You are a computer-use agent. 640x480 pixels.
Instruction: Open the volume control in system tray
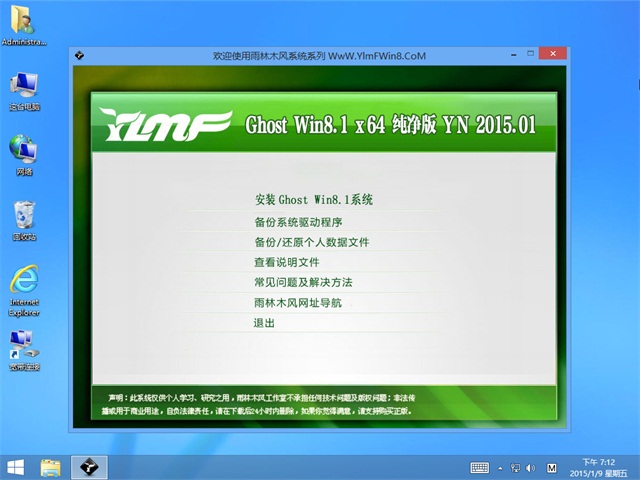pos(529,467)
